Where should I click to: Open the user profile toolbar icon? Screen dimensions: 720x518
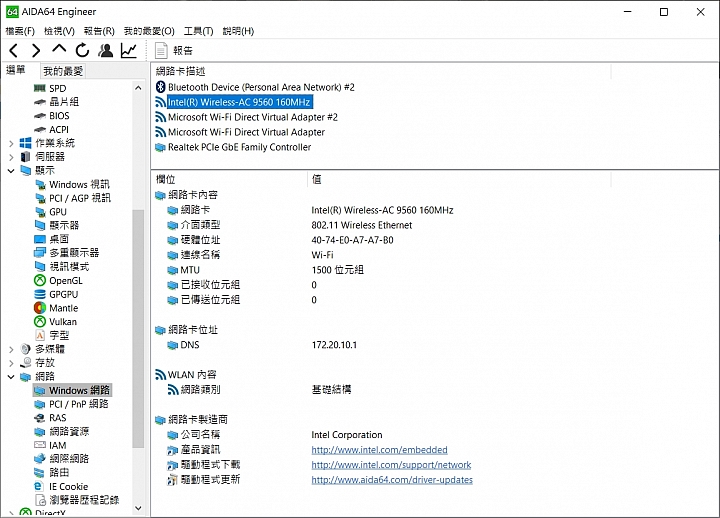click(106, 50)
